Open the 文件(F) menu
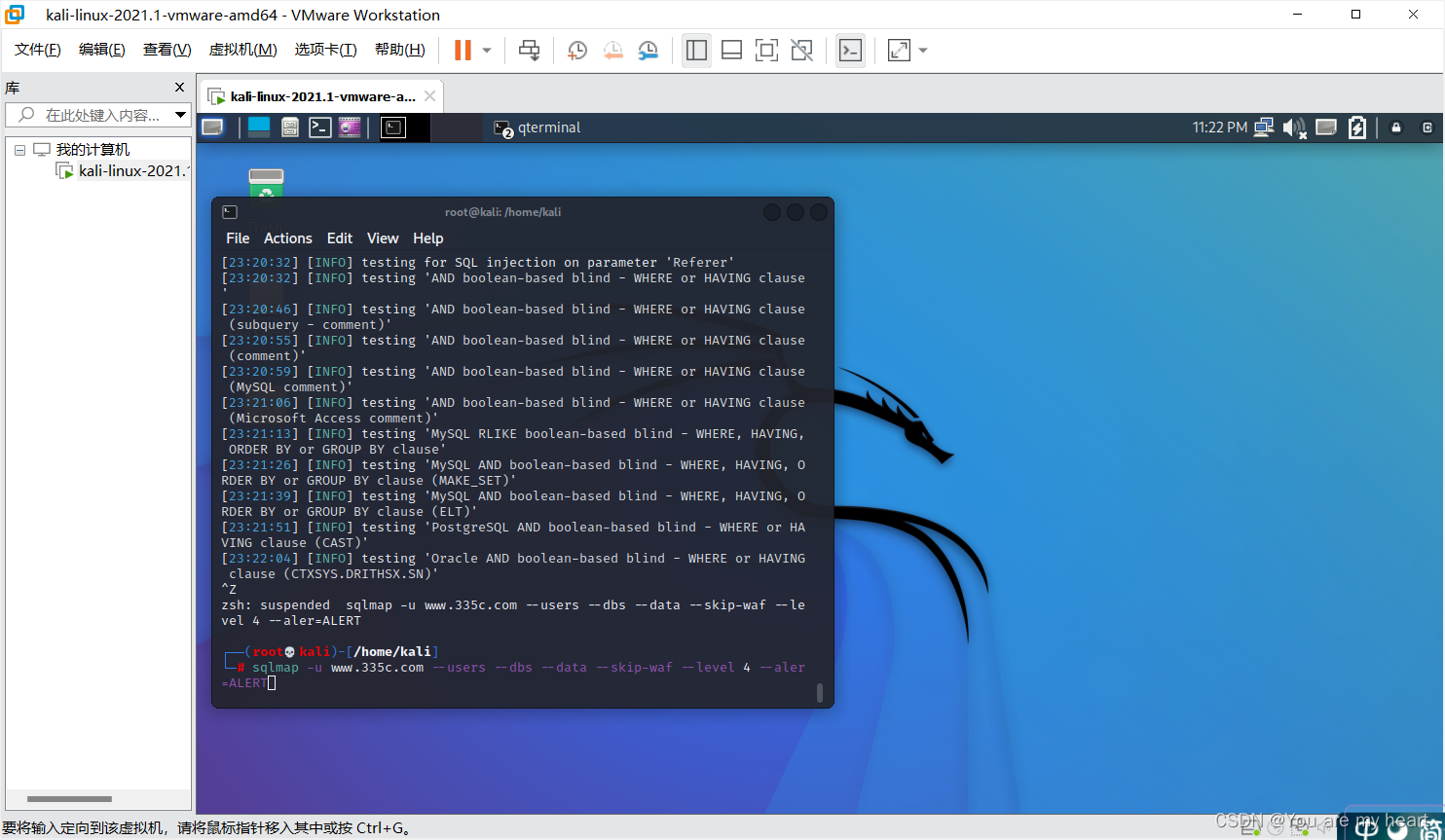 38,50
